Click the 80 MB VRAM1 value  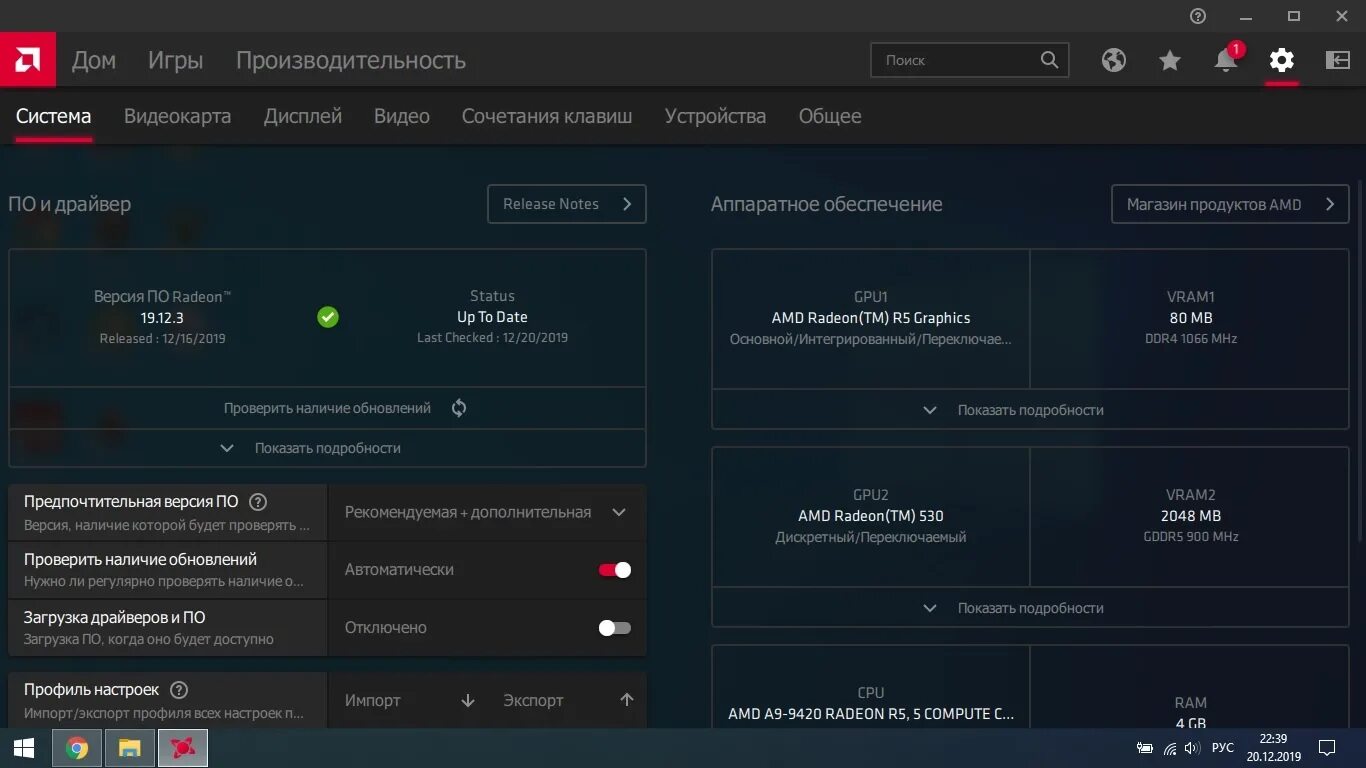tap(1191, 318)
